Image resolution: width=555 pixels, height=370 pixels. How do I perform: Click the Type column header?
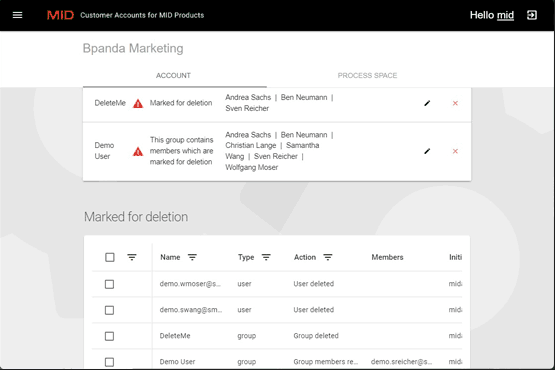coord(246,257)
